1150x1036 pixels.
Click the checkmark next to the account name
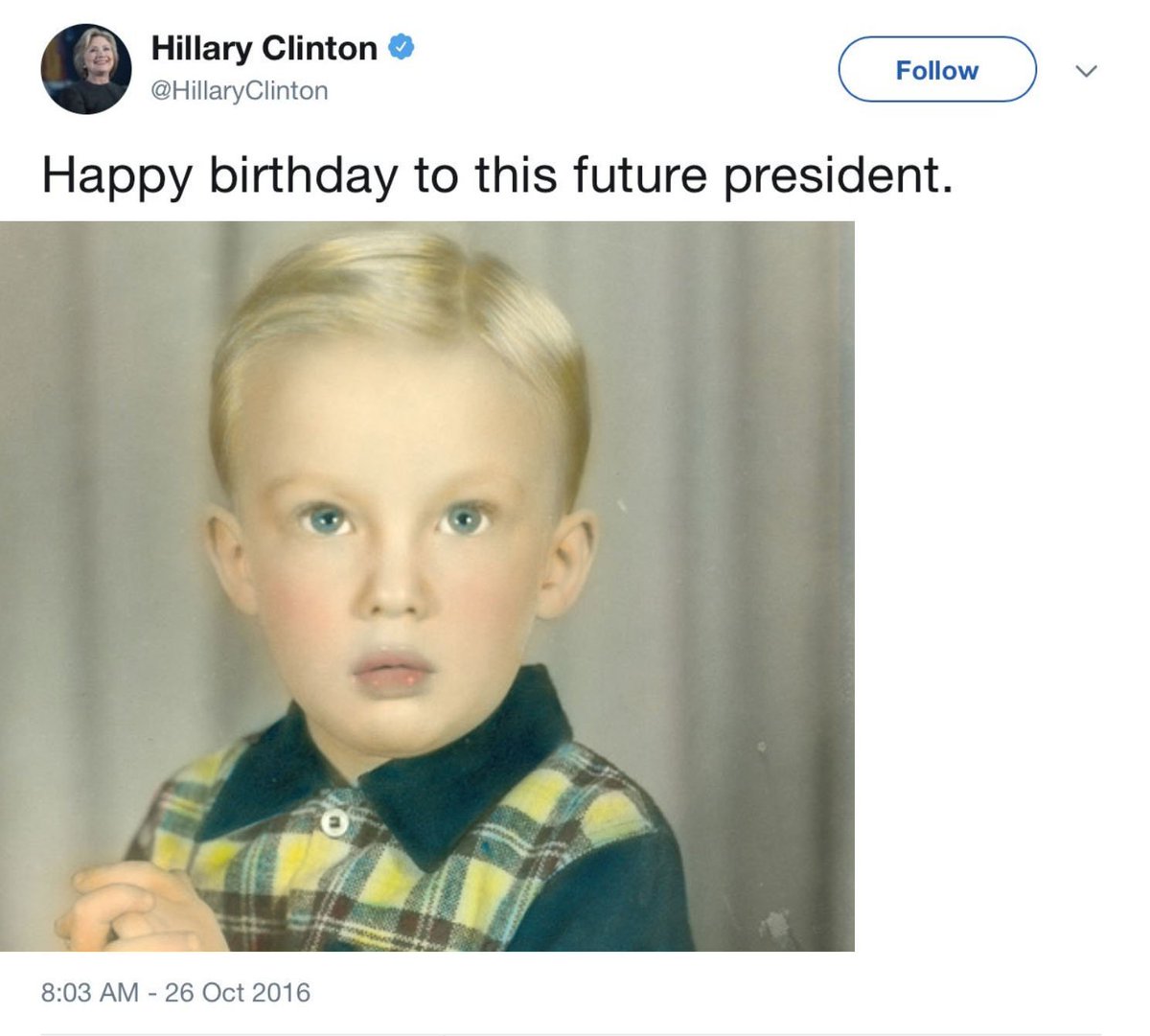click(401, 47)
